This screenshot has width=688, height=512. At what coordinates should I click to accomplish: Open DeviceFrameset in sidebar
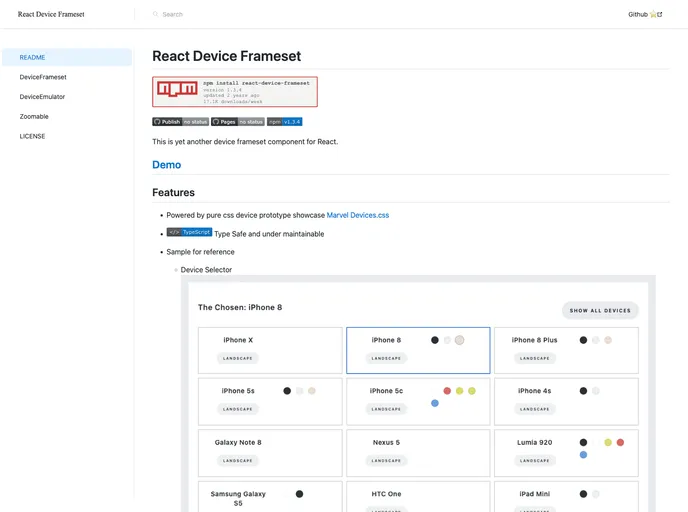tap(43, 77)
